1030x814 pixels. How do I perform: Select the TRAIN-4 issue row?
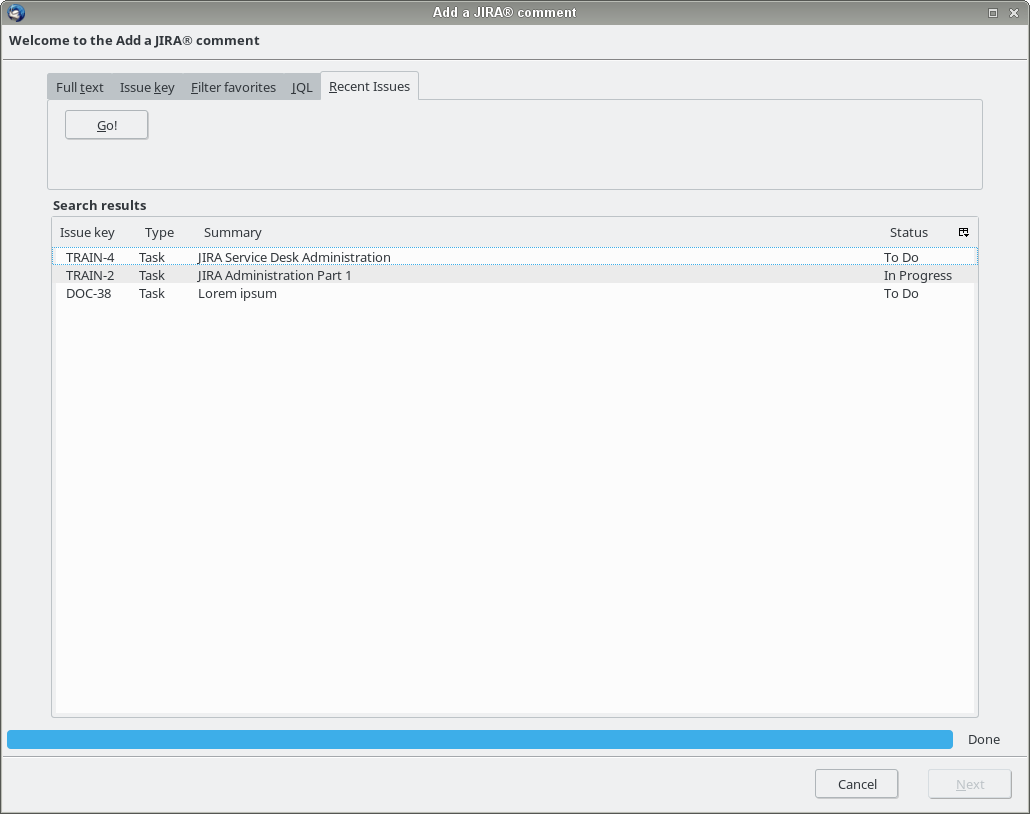coord(515,257)
